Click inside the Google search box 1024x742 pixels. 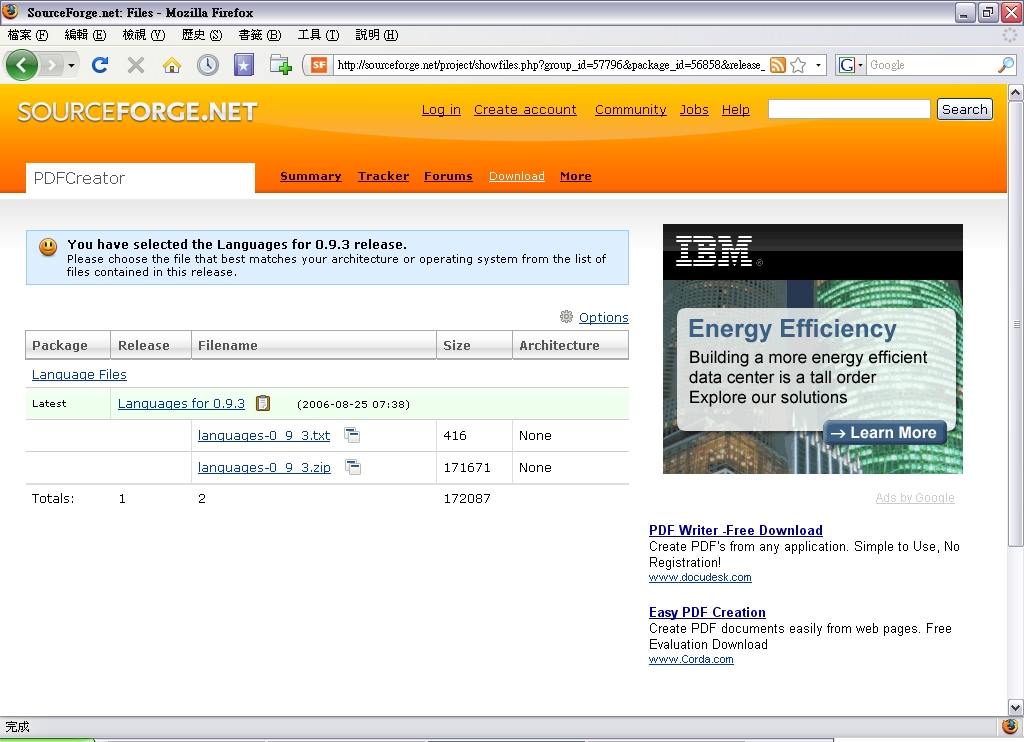(932, 65)
